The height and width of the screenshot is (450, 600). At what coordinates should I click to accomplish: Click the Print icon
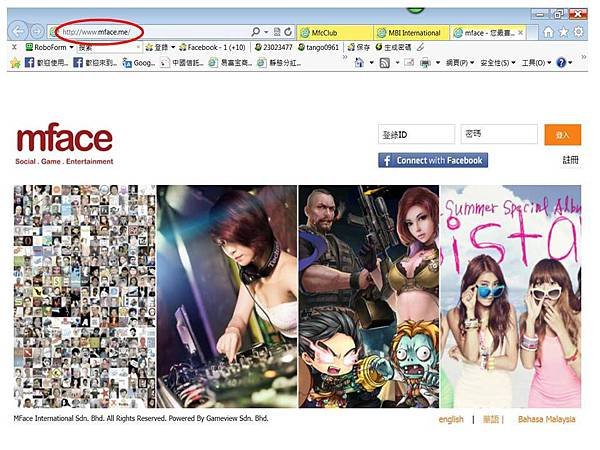click(x=425, y=63)
